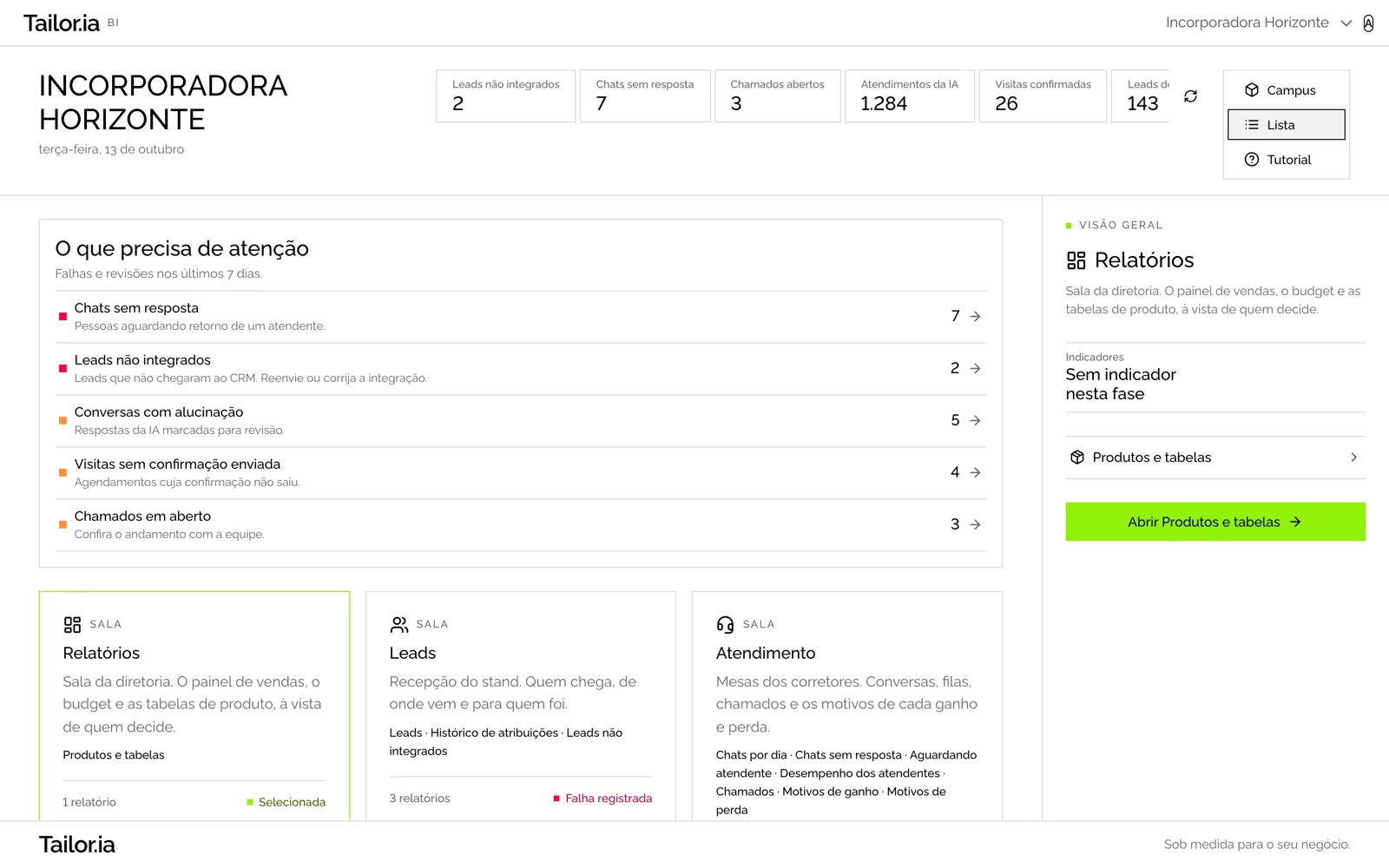Select the Atendimento sala card
Image resolution: width=1389 pixels, height=868 pixels.
click(x=847, y=707)
